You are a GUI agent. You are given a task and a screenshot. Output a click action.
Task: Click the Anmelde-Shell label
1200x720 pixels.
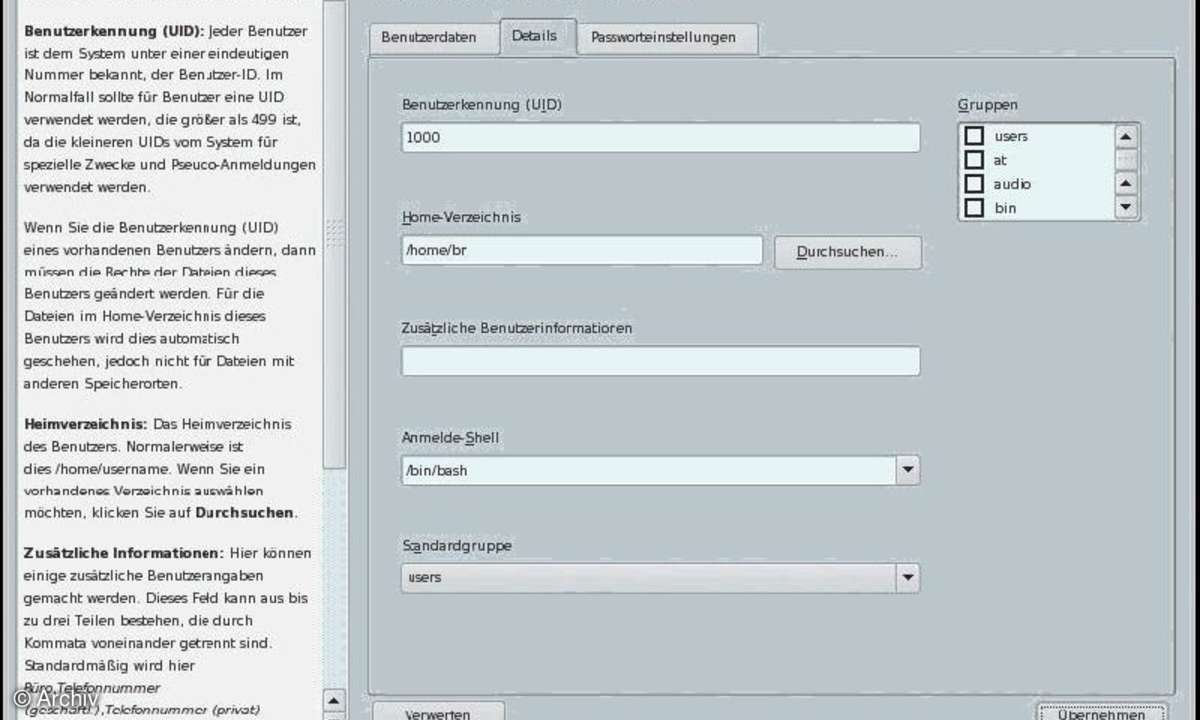pos(450,437)
